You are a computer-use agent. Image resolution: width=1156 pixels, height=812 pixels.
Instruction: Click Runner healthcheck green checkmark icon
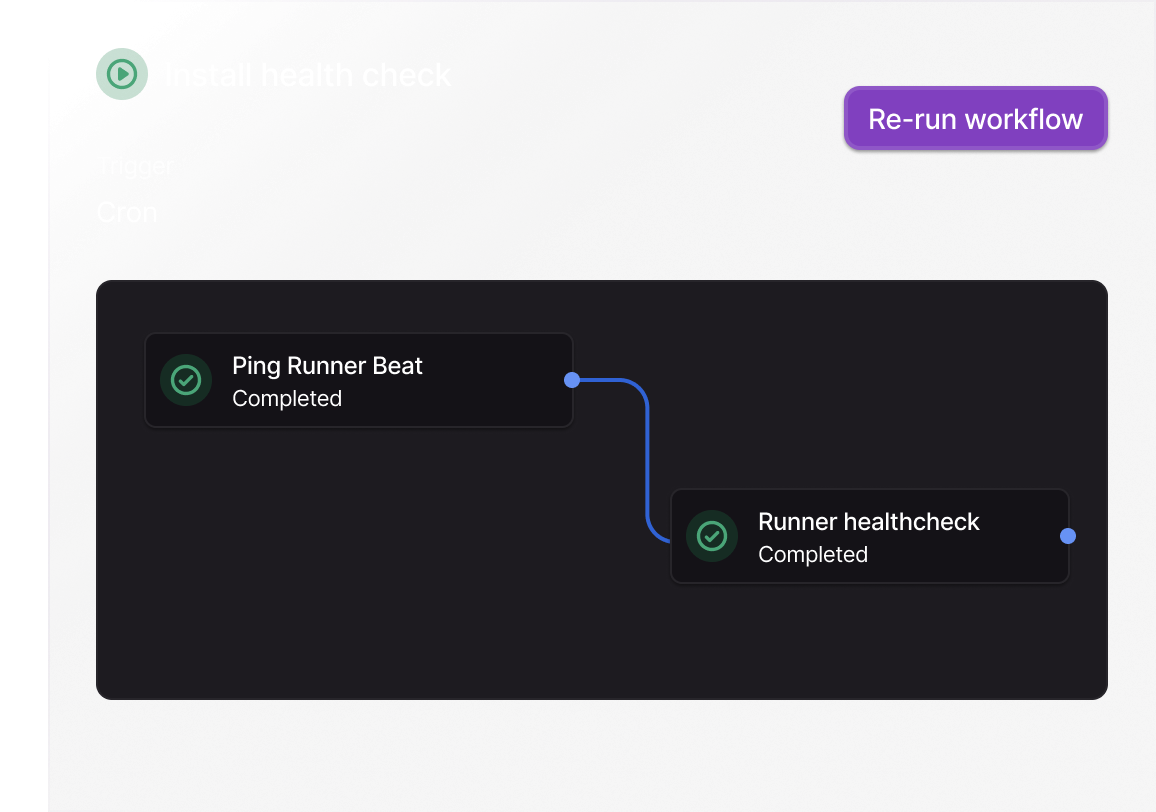[x=712, y=536]
